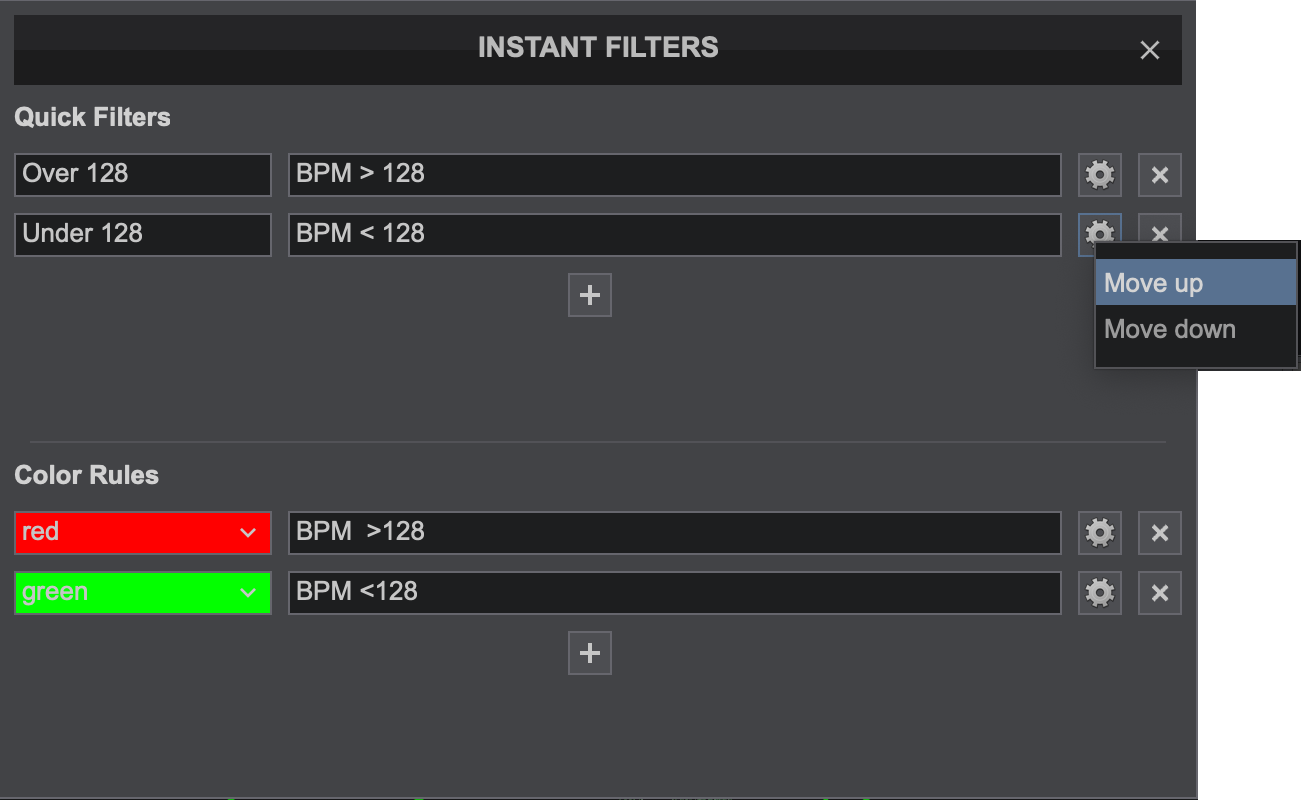Remove the Under 128 quick filter

(x=1159, y=230)
